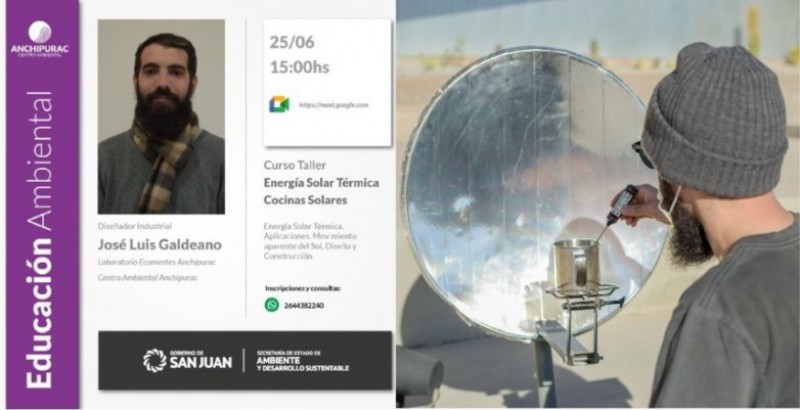Click the Anchipurac circular logo
Image resolution: width=800 pixels, height=410 pixels.
39,32
